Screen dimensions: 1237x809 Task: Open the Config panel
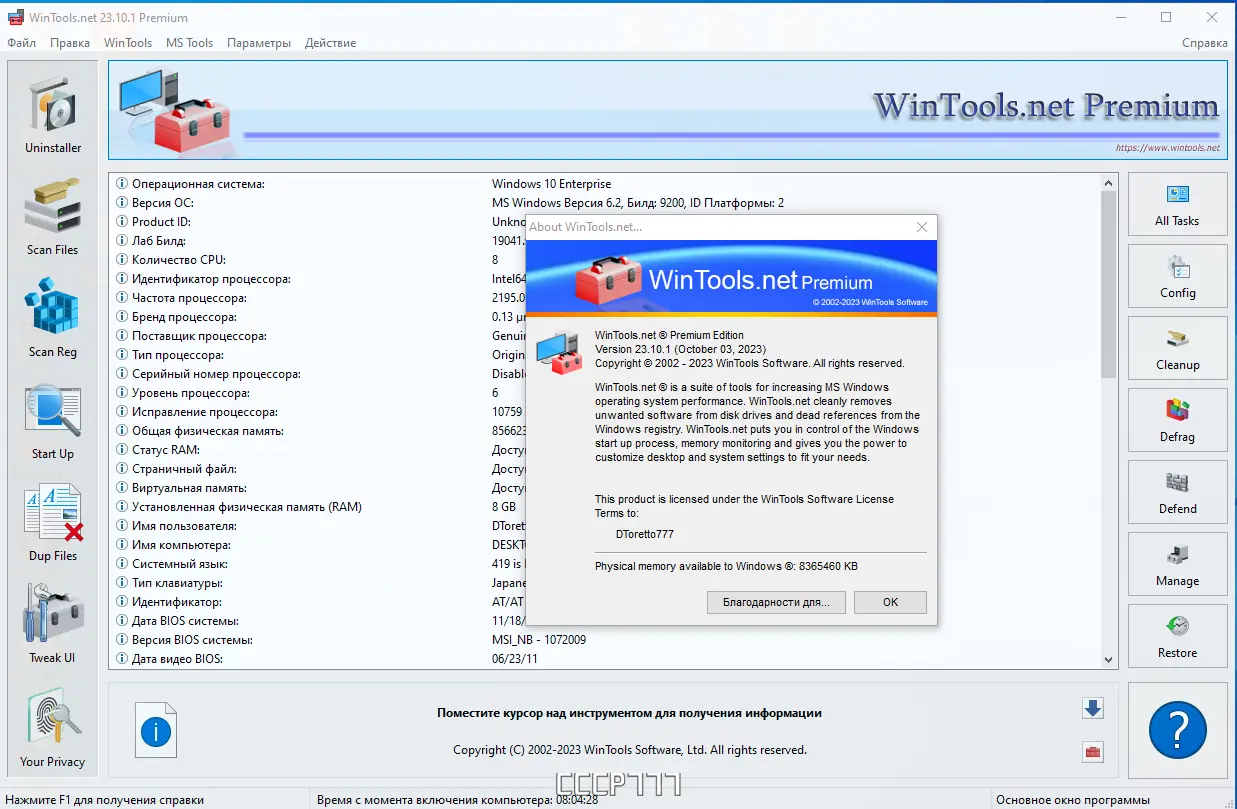(1177, 276)
